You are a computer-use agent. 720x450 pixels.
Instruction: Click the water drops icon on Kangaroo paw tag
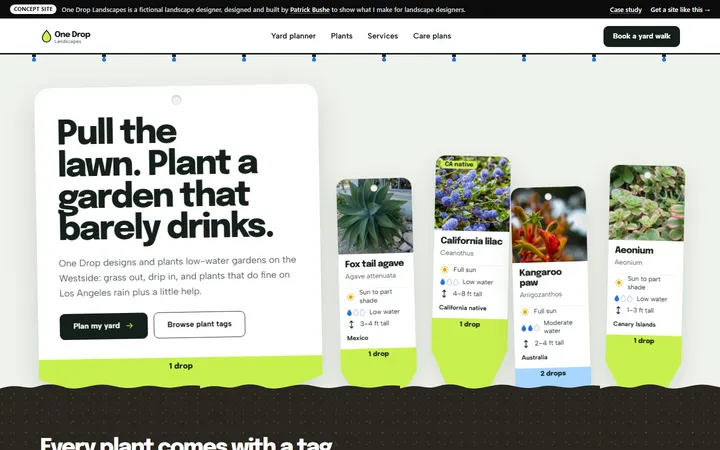[530, 328]
